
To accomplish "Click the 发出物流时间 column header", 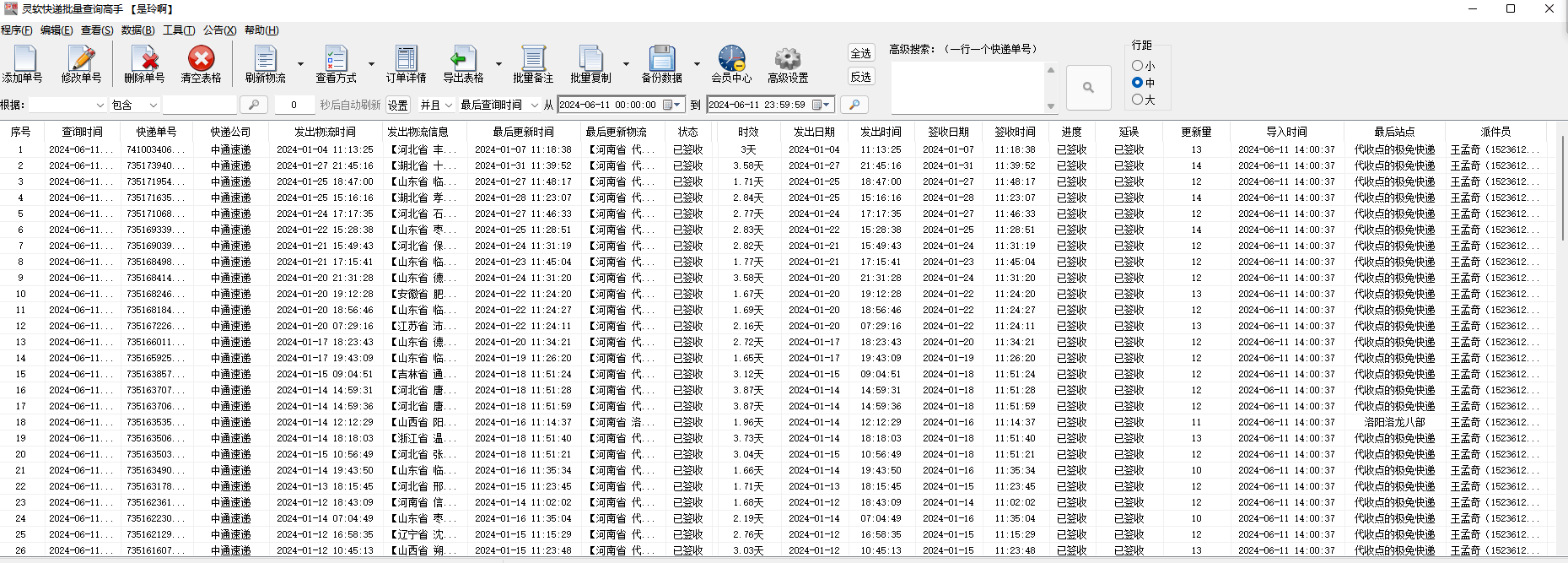I will coord(325,132).
